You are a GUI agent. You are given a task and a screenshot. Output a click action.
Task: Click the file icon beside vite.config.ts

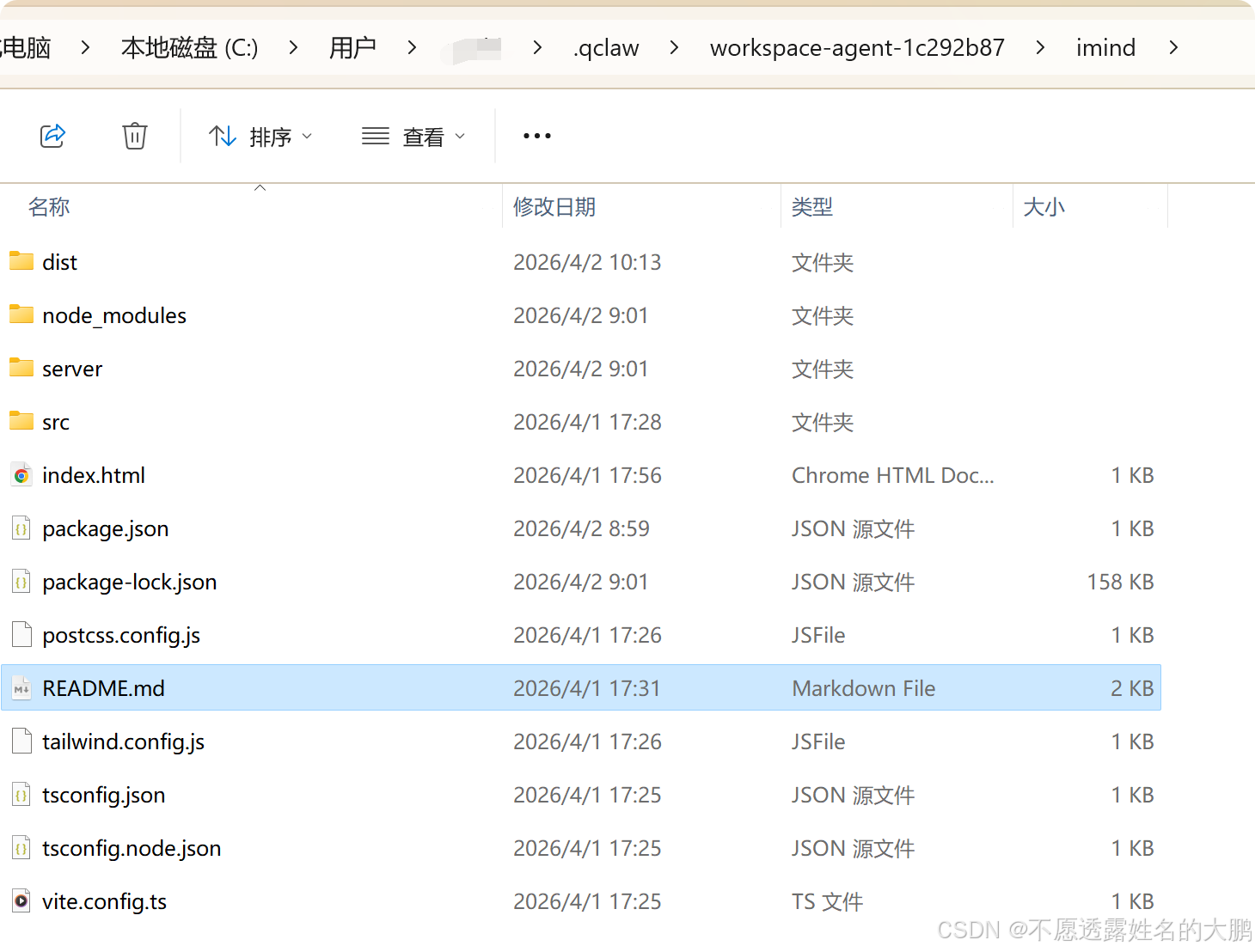click(x=21, y=901)
